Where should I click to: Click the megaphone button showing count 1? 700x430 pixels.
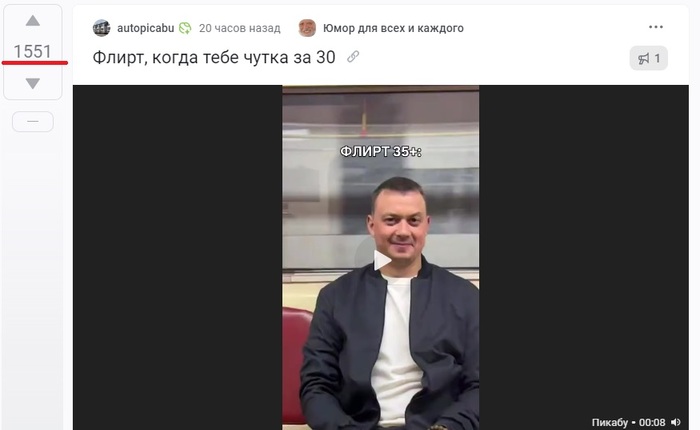click(x=649, y=58)
